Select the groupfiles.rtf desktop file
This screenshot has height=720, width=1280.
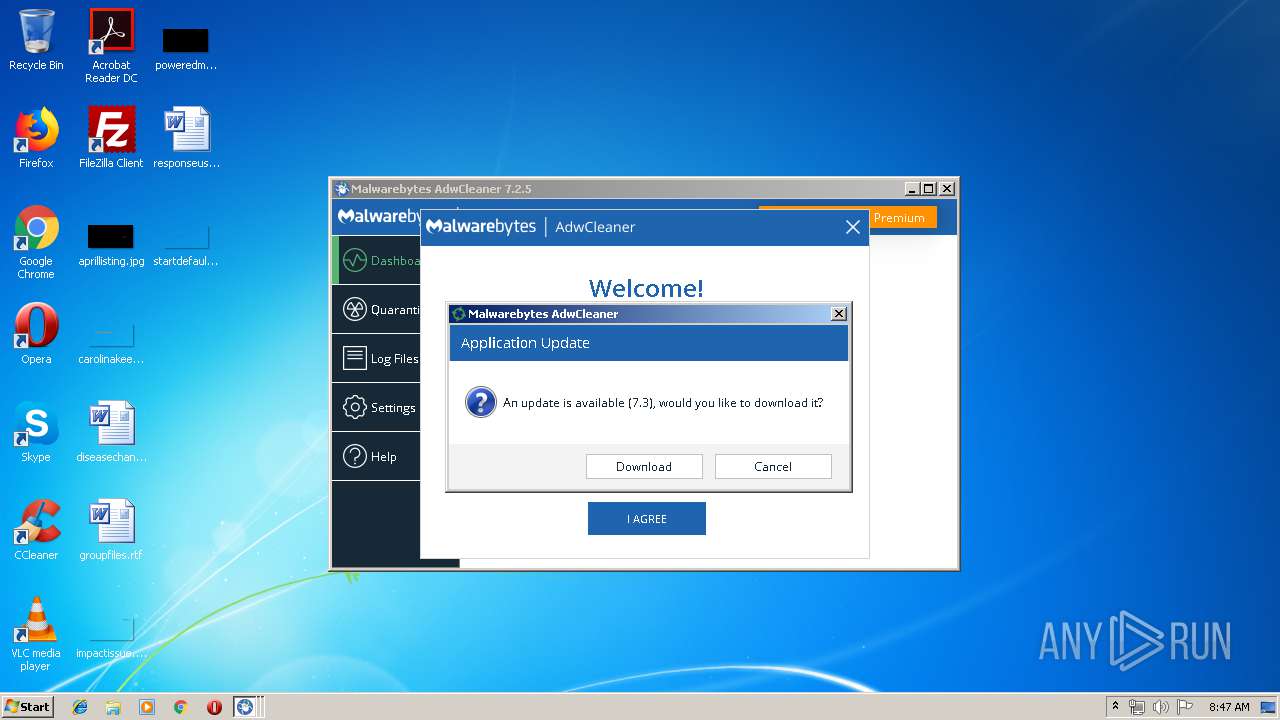[111, 530]
